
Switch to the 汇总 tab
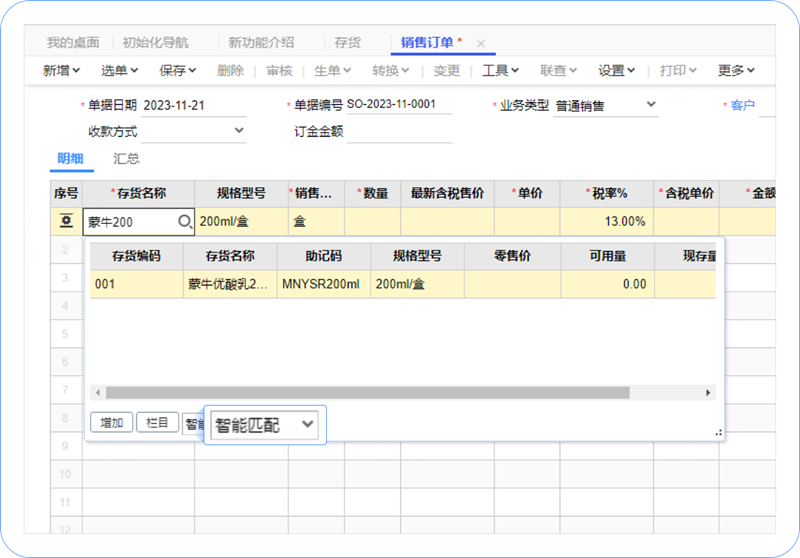pos(126,159)
